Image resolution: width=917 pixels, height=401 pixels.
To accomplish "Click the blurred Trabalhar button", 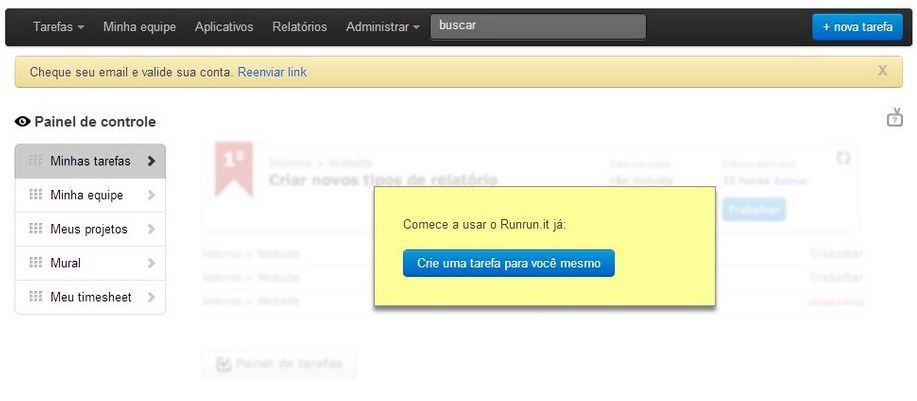I will (754, 209).
